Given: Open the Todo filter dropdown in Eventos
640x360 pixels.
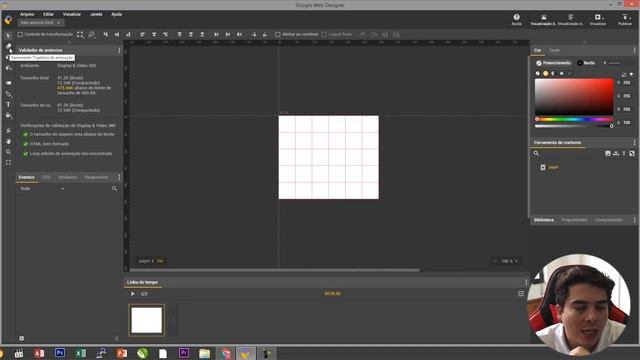Looking at the screenshot, I should [x=42, y=189].
